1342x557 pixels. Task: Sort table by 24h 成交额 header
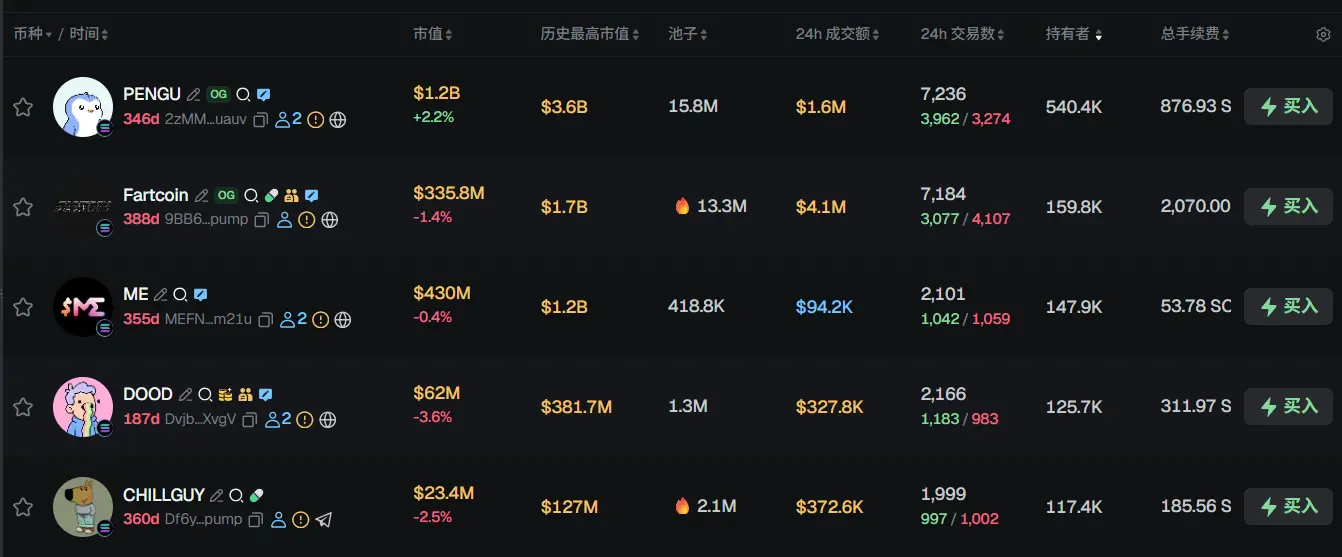(x=837, y=34)
